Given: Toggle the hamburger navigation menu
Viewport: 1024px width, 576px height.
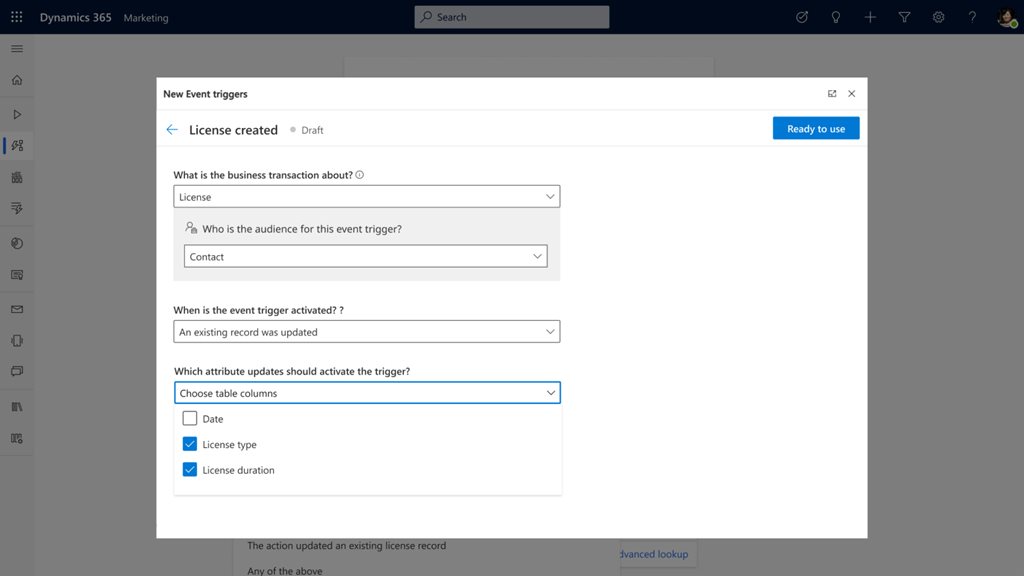Looking at the screenshot, I should [17, 49].
